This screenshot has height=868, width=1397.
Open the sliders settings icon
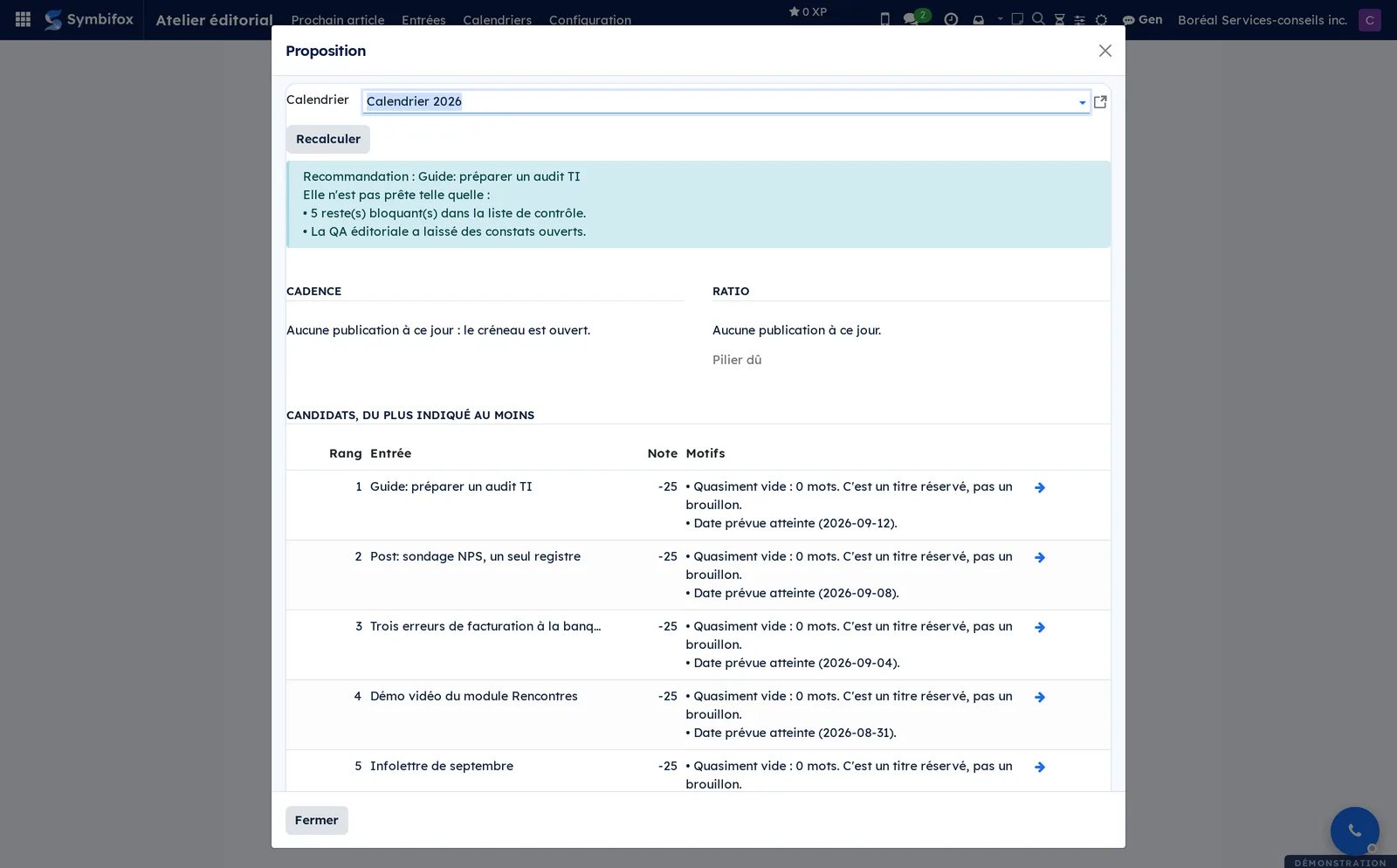1080,19
